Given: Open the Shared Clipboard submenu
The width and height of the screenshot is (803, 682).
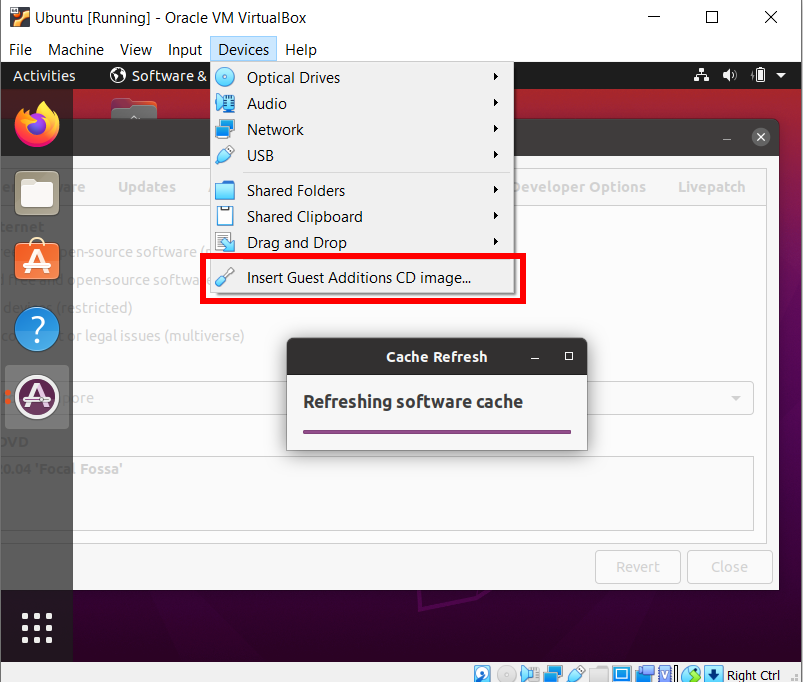Looking at the screenshot, I should tap(362, 217).
